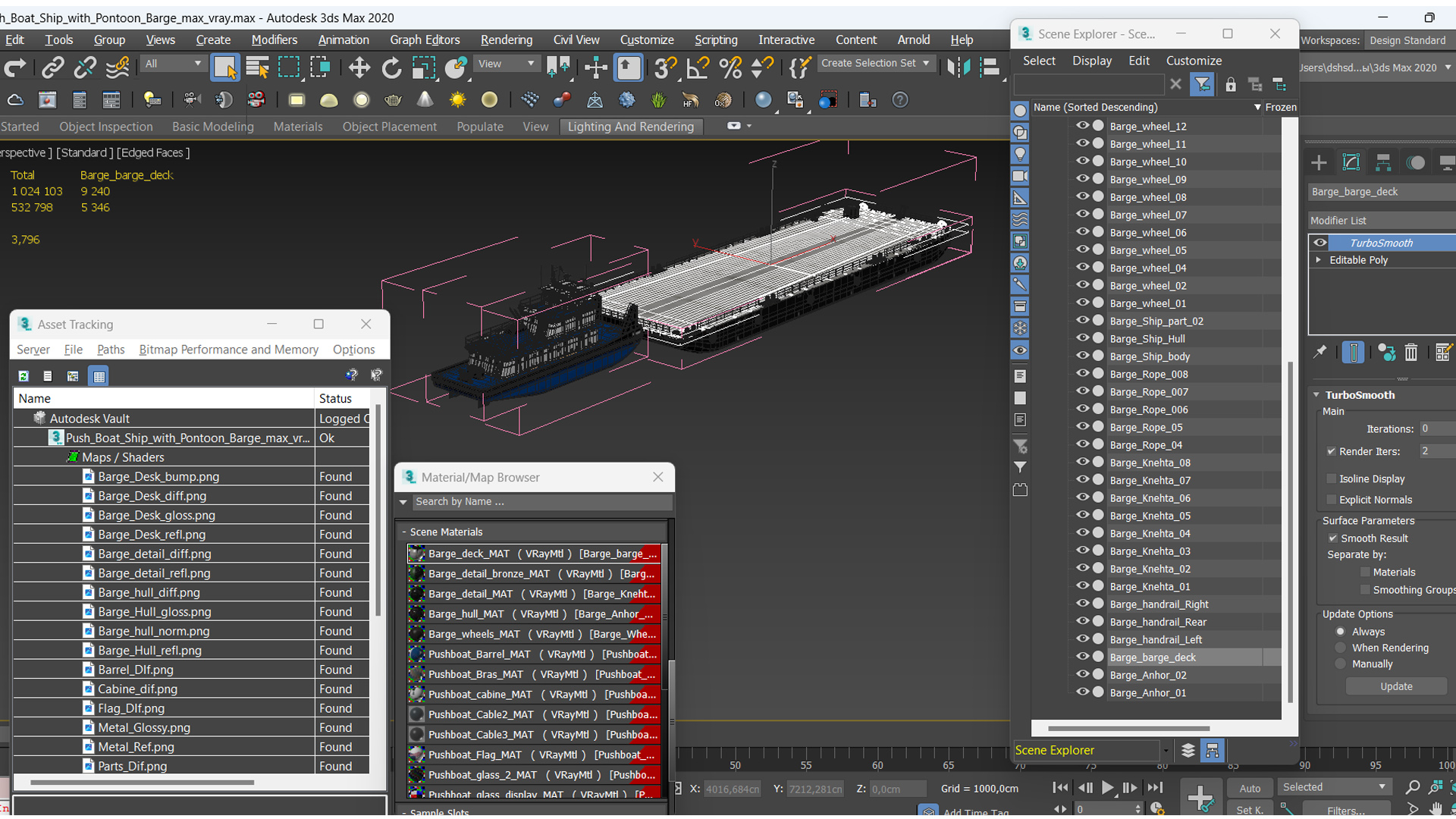The width and height of the screenshot is (1456, 819).
Task: Click Remove modifier trash icon
Action: click(x=1410, y=353)
